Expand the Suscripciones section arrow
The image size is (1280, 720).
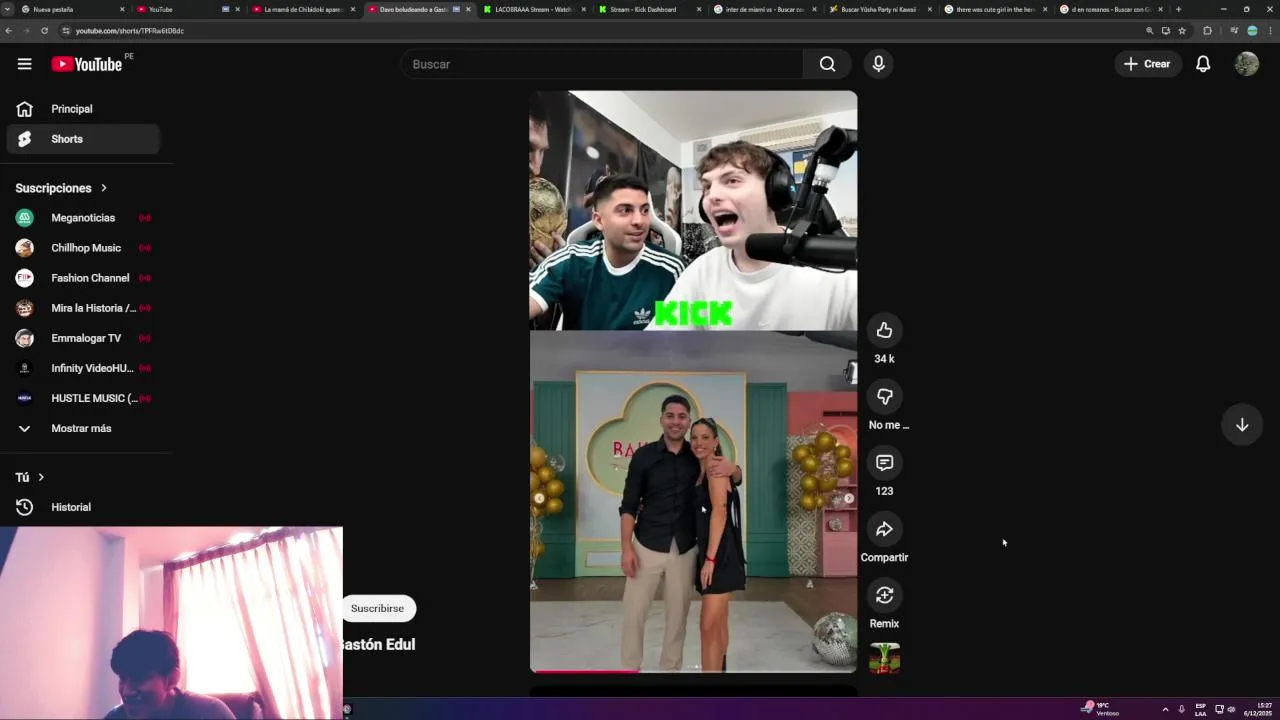(103, 188)
